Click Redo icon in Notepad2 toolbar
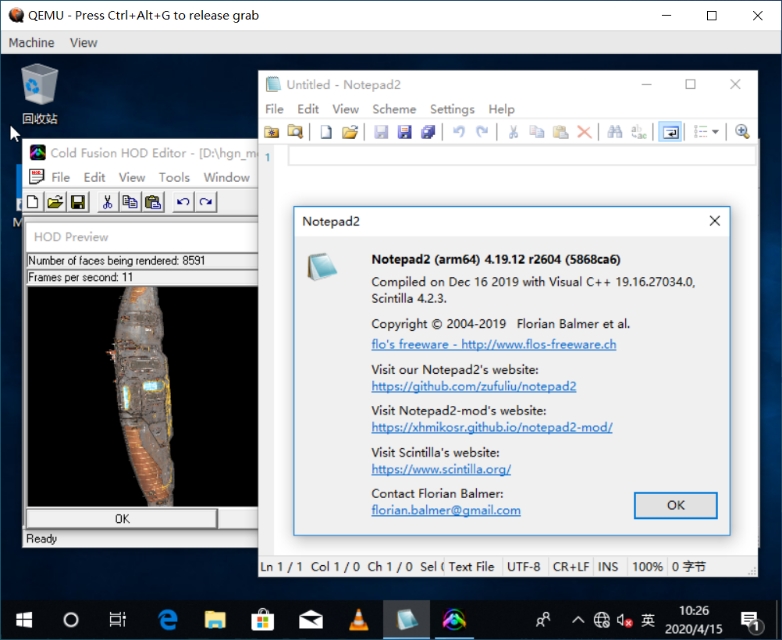Image resolution: width=782 pixels, height=640 pixels. pos(482,132)
